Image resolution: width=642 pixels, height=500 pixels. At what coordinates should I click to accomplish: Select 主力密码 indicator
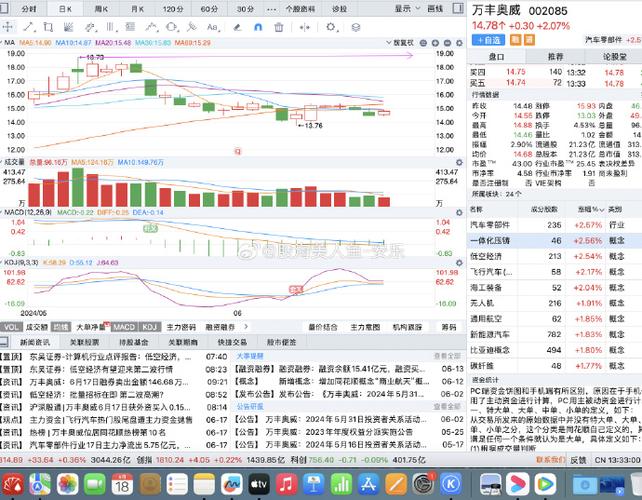181,327
